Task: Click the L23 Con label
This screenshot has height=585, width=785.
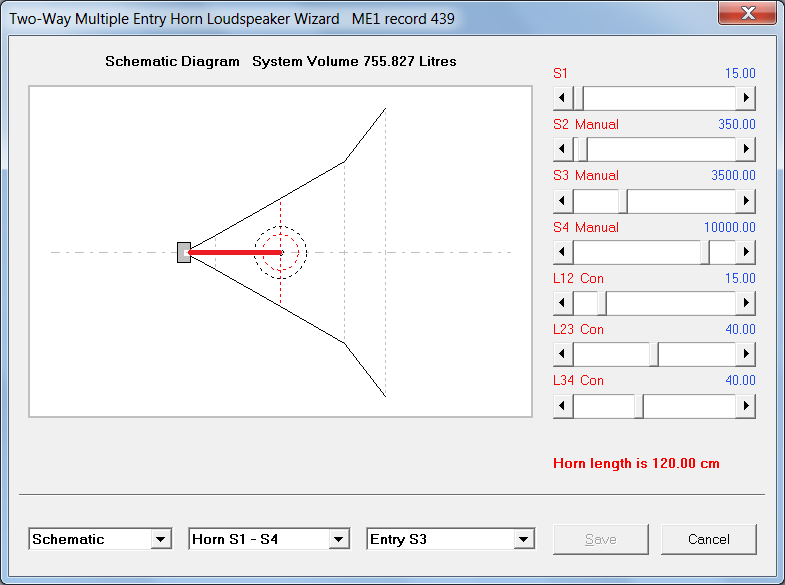Action: pos(578,329)
